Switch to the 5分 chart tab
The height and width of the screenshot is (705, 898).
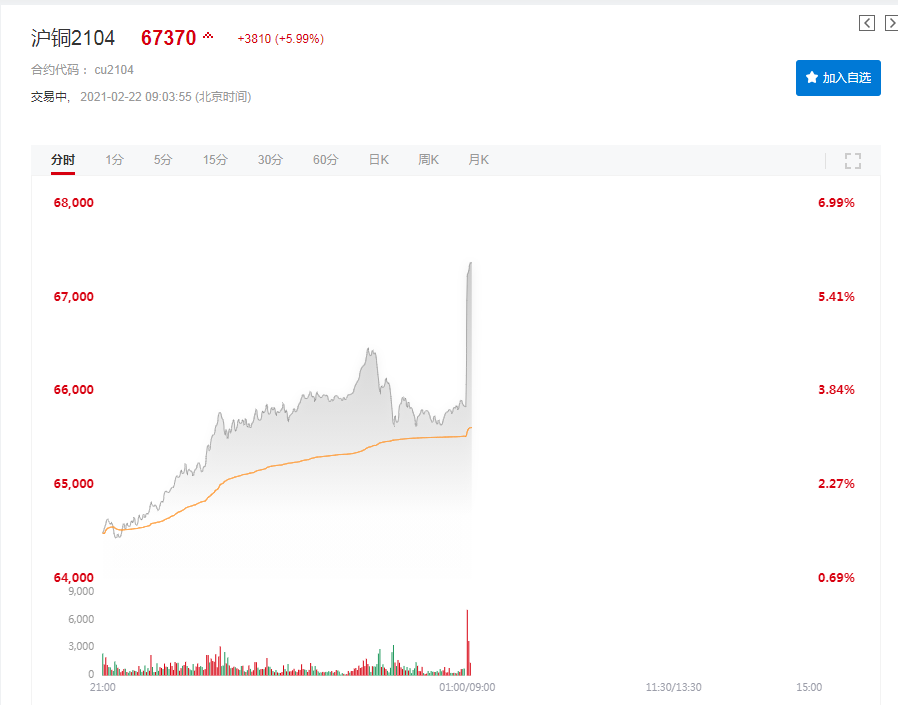[163, 160]
